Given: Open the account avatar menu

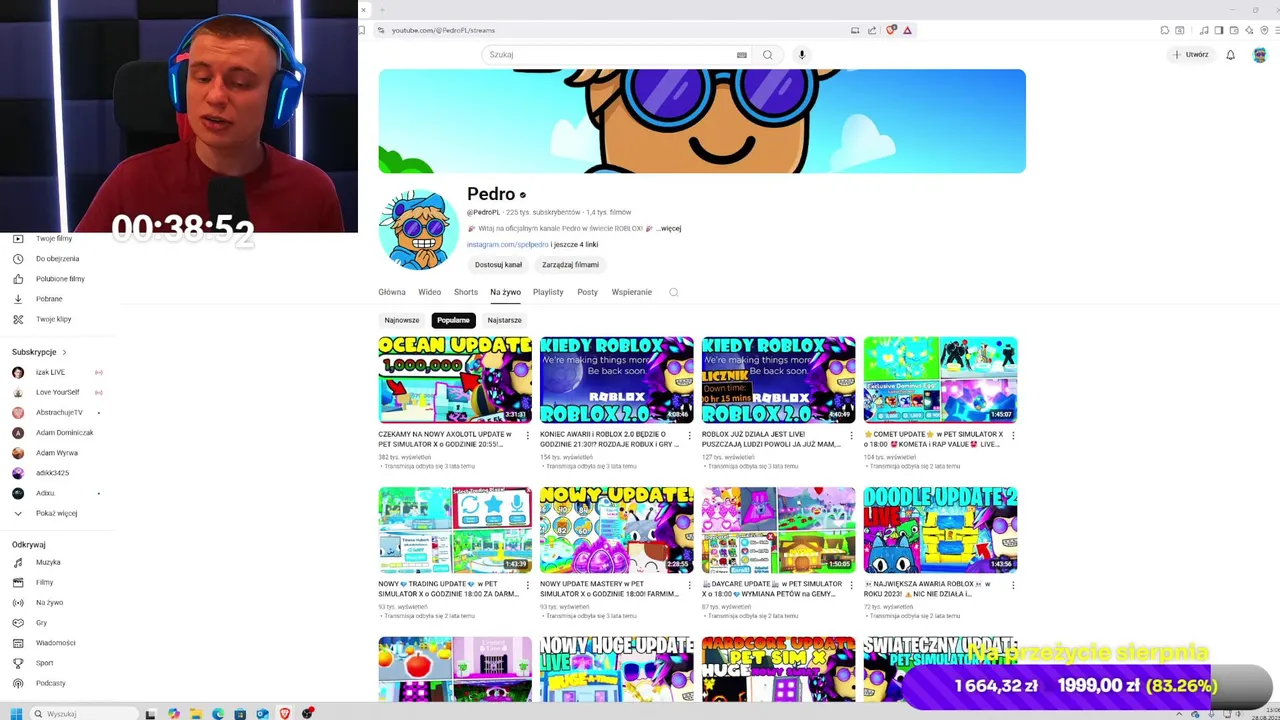Looking at the screenshot, I should tap(1260, 55).
